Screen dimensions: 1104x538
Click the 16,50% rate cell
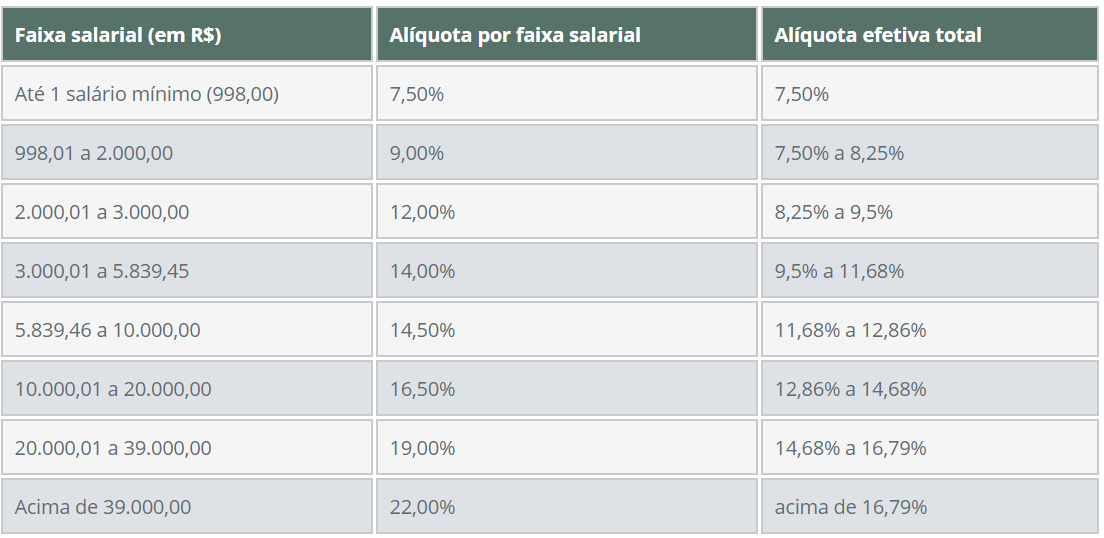click(x=422, y=389)
